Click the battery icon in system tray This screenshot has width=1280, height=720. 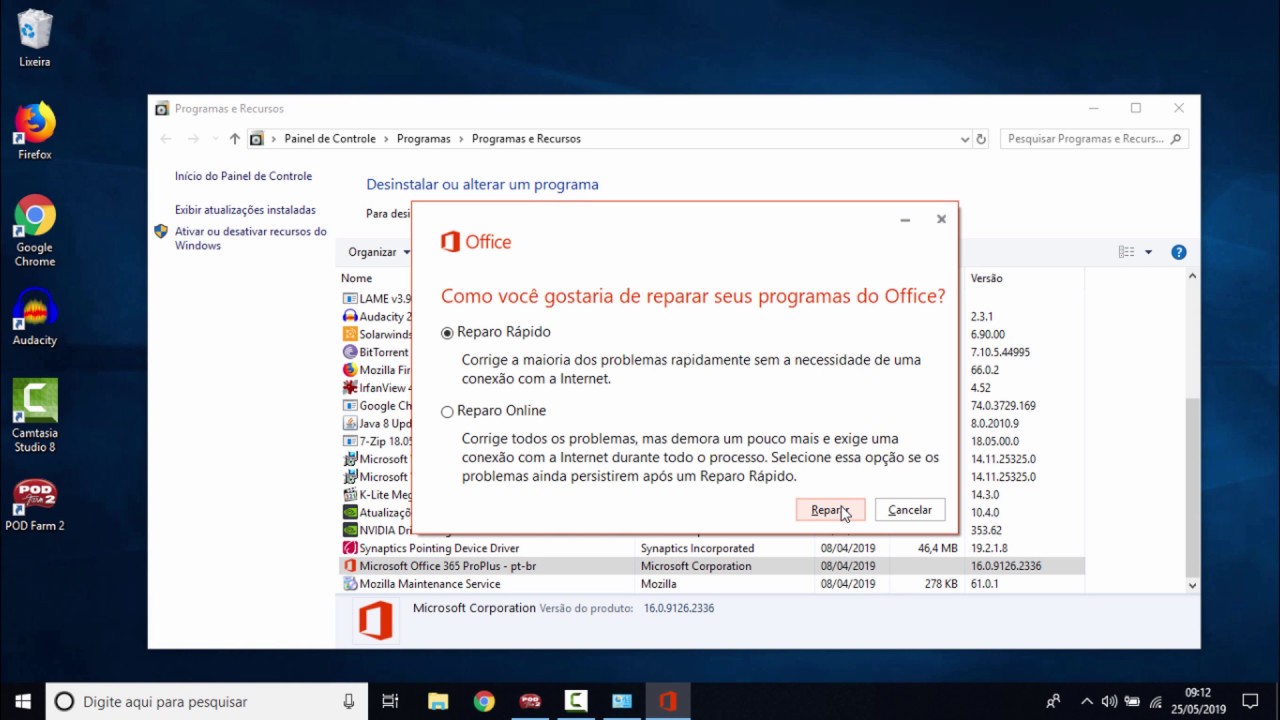click(x=1132, y=702)
